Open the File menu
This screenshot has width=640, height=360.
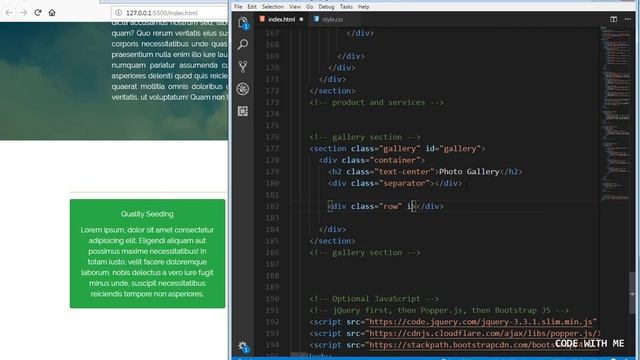(x=238, y=7)
